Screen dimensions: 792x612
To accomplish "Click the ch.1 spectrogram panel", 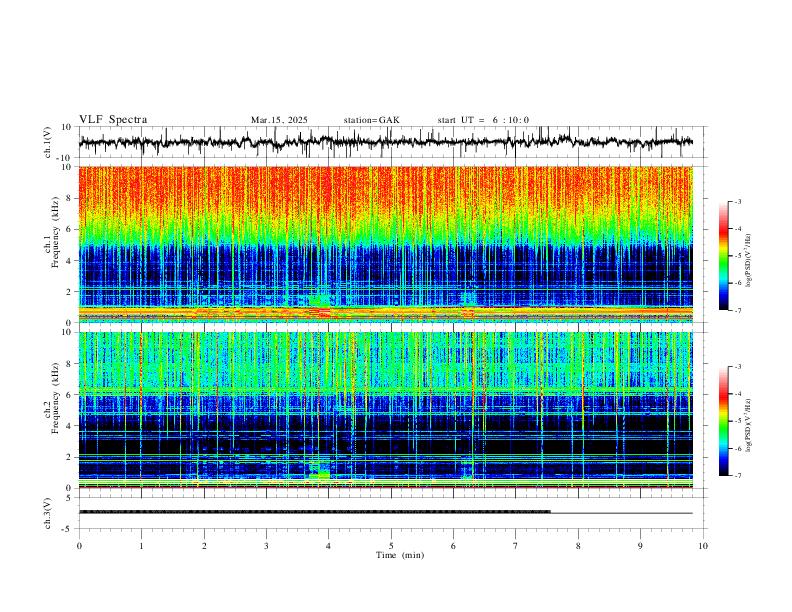I will pos(385,244).
